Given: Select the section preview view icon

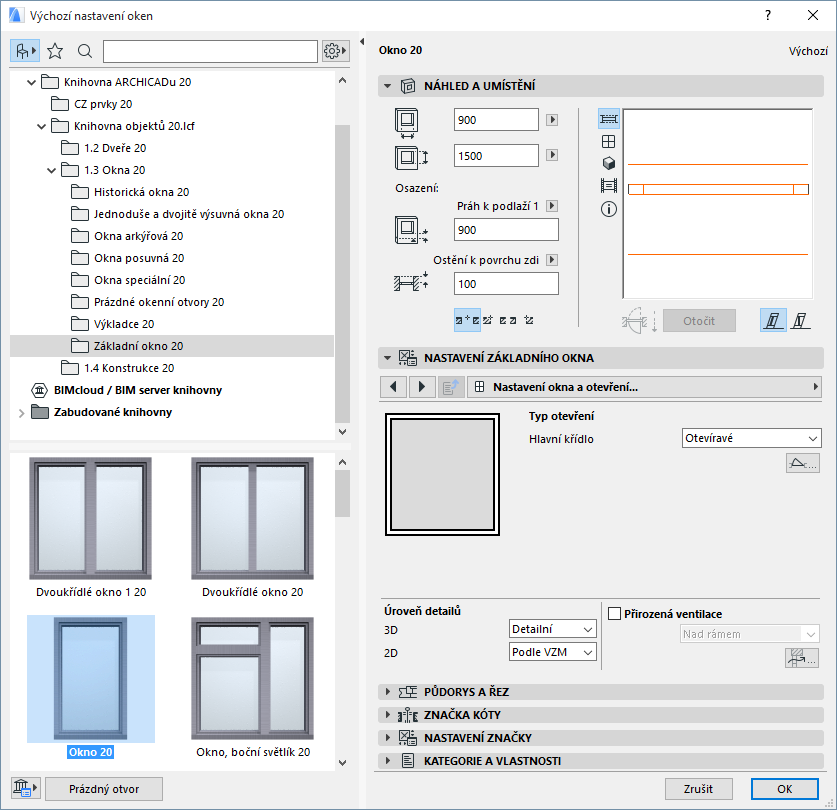Looking at the screenshot, I should (608, 186).
